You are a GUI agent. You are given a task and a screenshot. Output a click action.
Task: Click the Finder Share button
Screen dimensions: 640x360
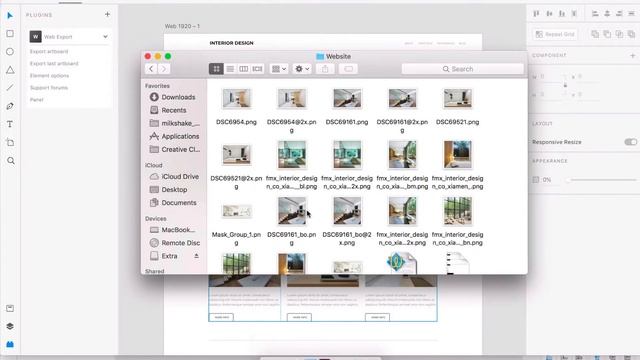[x=325, y=69]
